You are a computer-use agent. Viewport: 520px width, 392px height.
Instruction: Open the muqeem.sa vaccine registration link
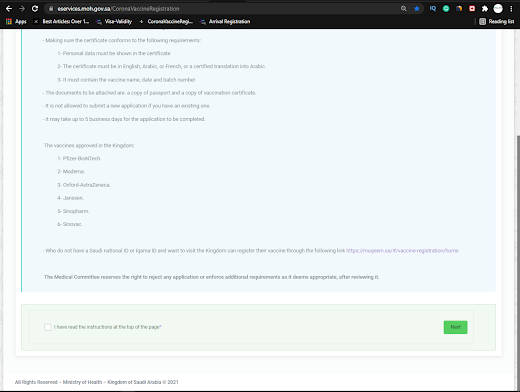(402, 251)
